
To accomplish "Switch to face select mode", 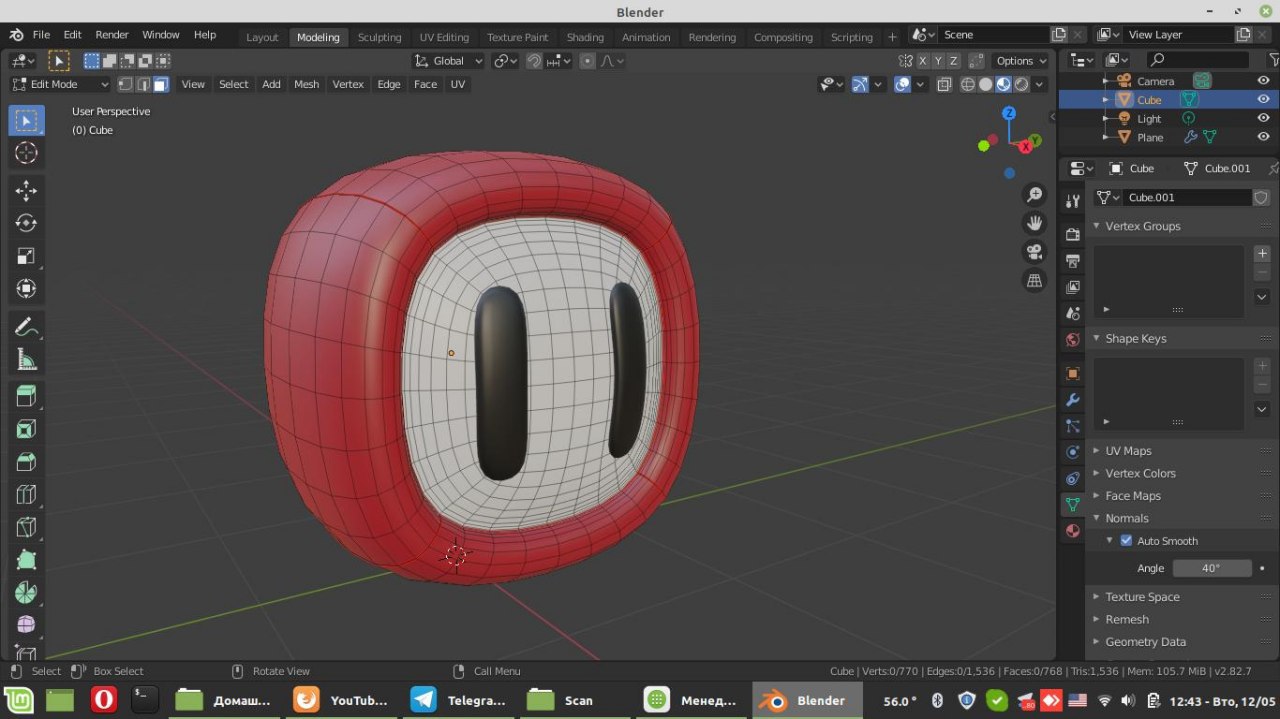I will [x=161, y=84].
